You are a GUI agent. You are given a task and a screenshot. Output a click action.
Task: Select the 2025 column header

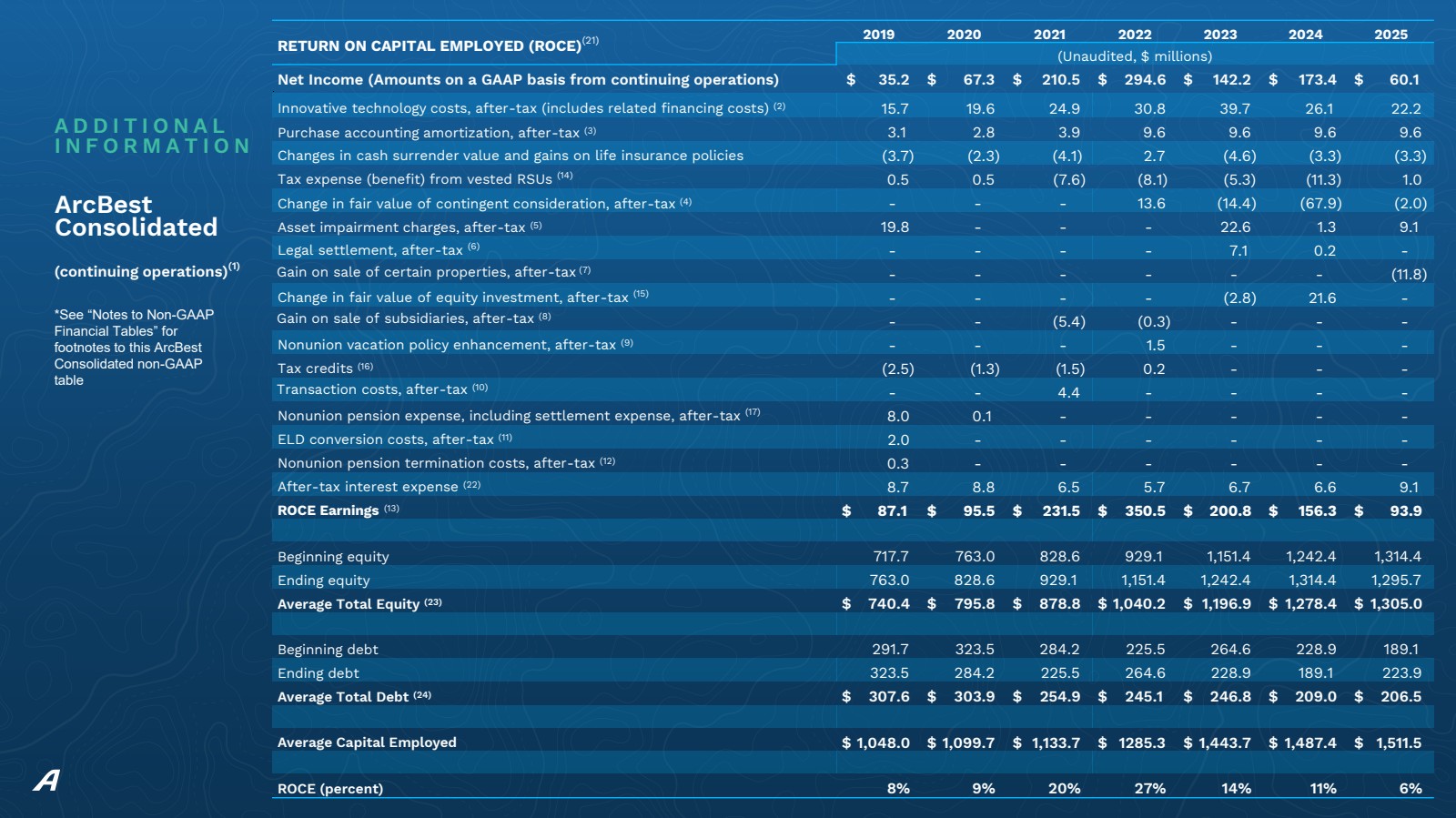click(1390, 35)
